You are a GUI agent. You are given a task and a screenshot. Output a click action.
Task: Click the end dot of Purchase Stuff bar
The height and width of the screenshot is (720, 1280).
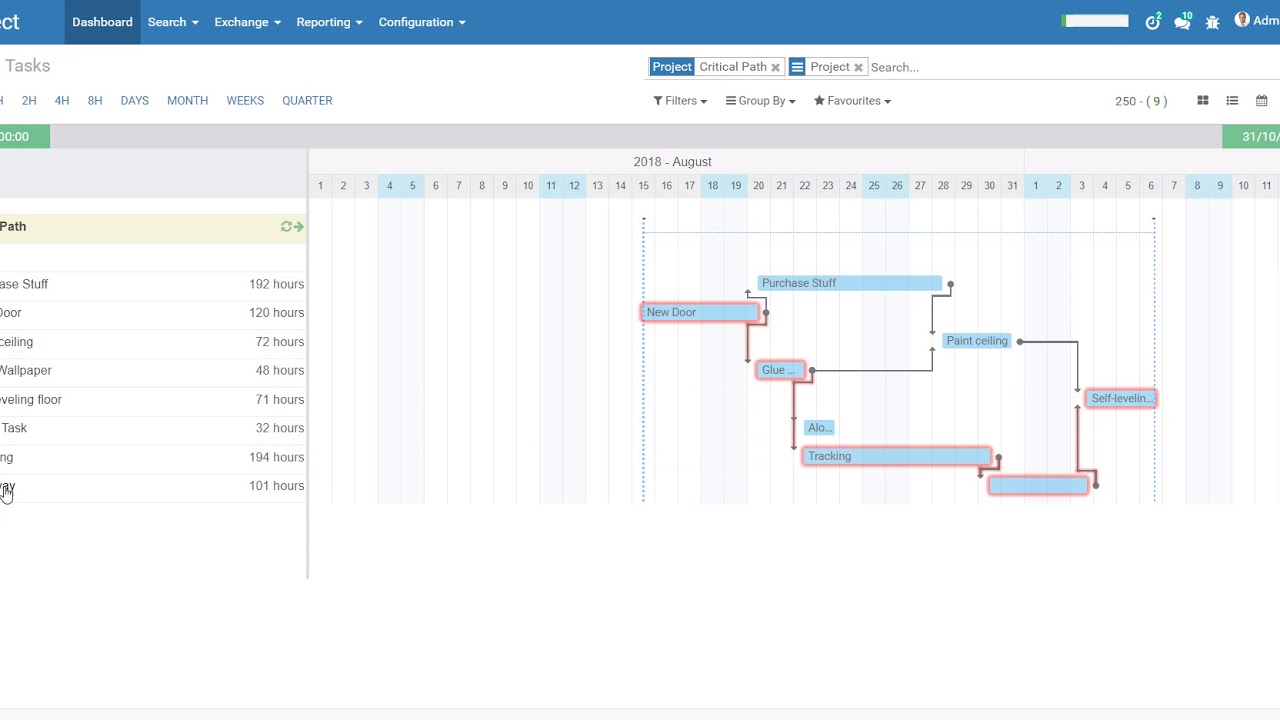click(x=950, y=285)
